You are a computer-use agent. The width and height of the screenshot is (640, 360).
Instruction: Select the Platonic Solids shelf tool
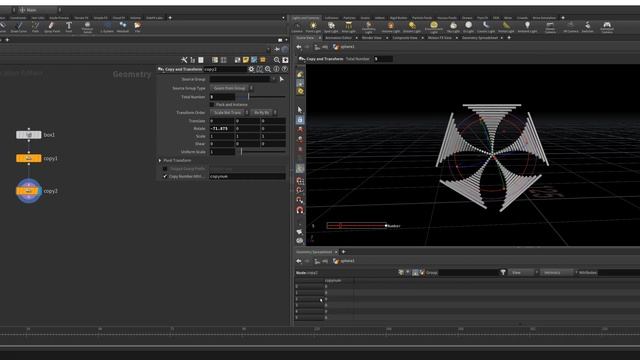tap(87, 27)
